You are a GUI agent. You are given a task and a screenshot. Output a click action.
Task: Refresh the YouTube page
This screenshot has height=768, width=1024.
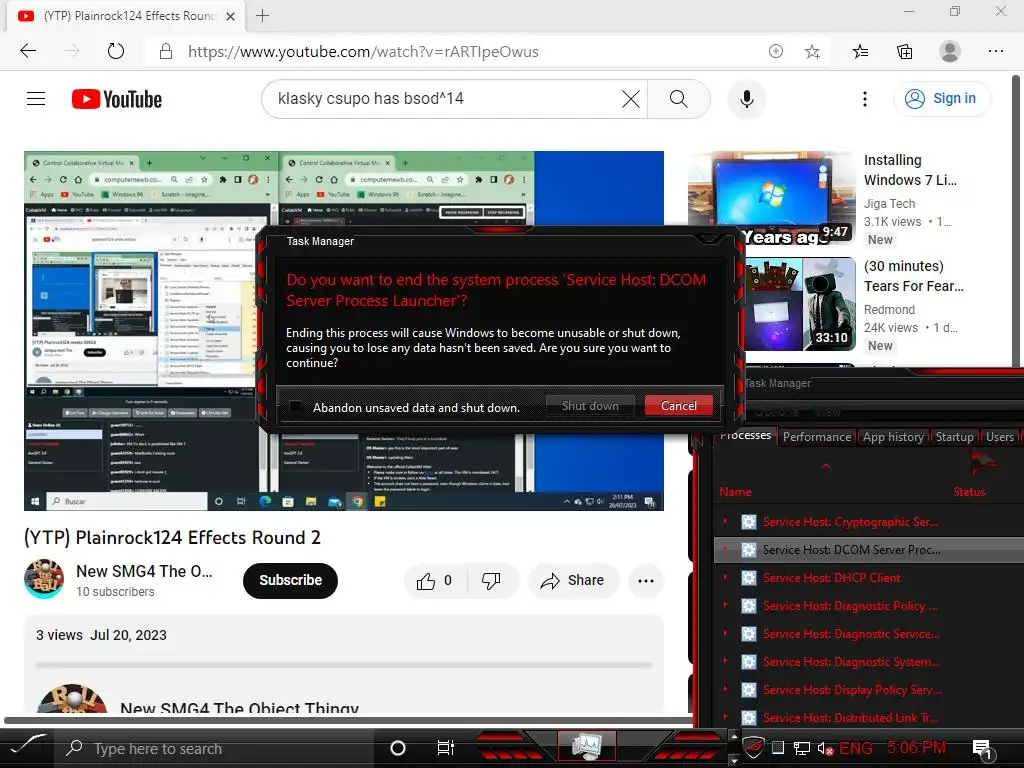(116, 51)
